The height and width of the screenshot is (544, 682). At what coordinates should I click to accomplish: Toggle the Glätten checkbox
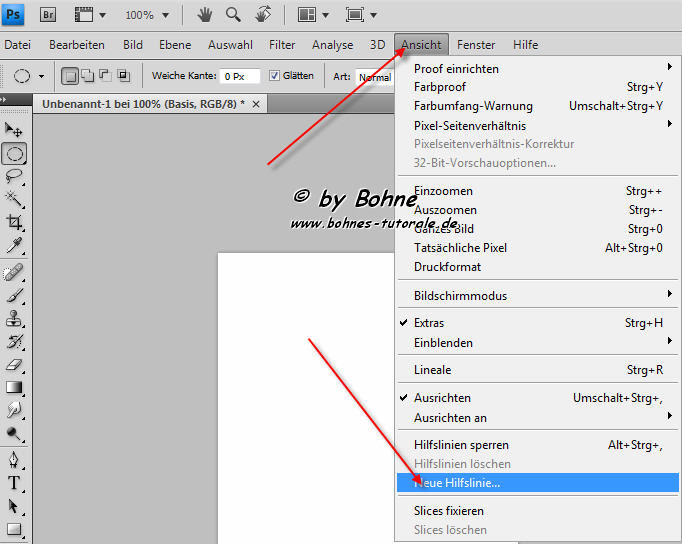(x=275, y=76)
